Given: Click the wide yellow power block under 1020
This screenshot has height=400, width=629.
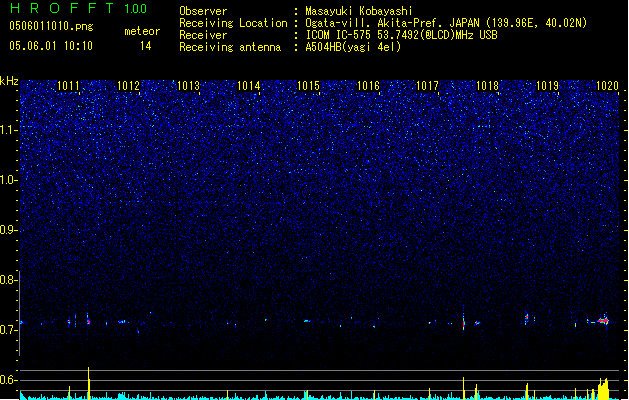Looking at the screenshot, I should (603, 389).
